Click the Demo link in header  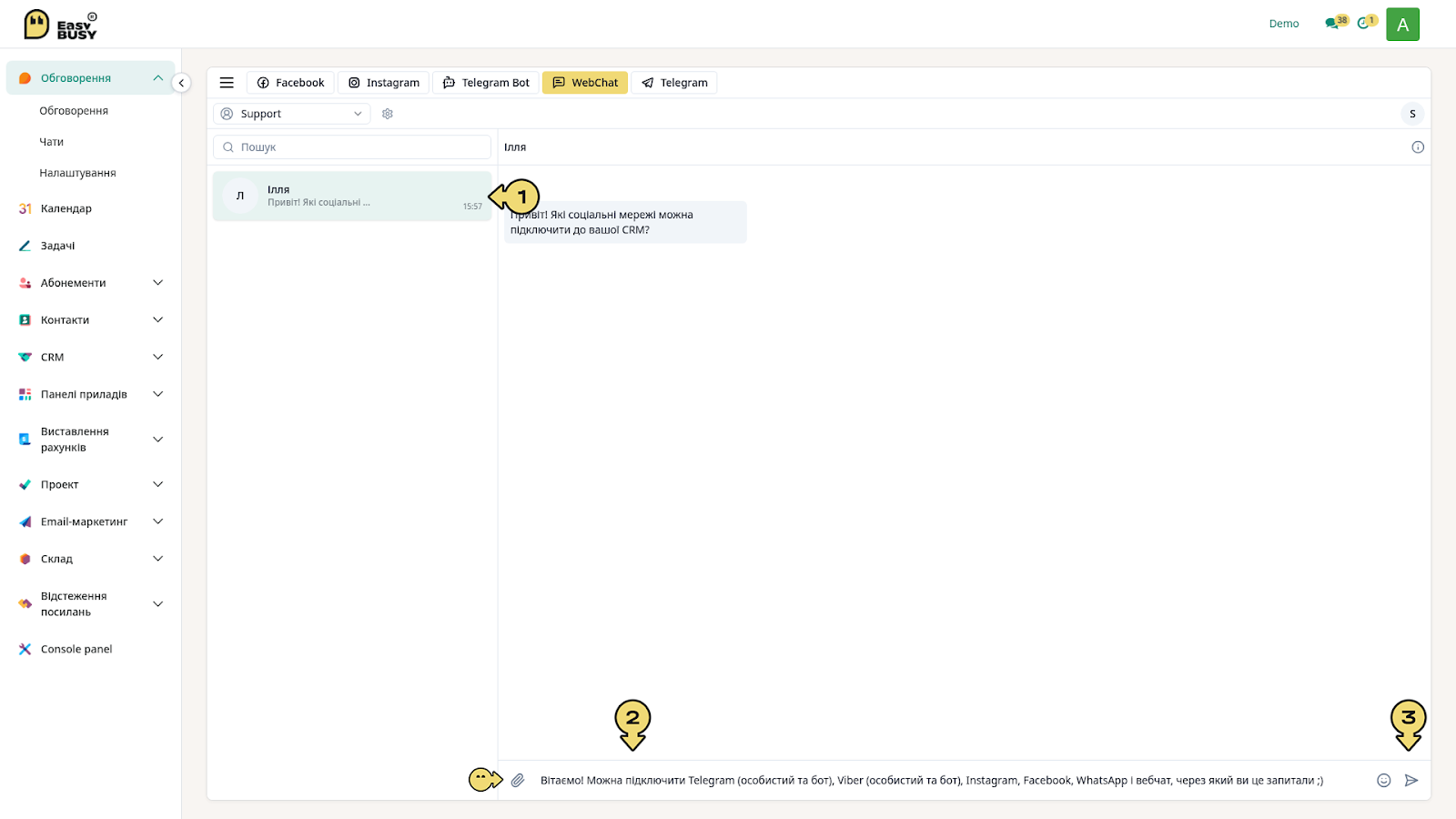click(x=1284, y=24)
